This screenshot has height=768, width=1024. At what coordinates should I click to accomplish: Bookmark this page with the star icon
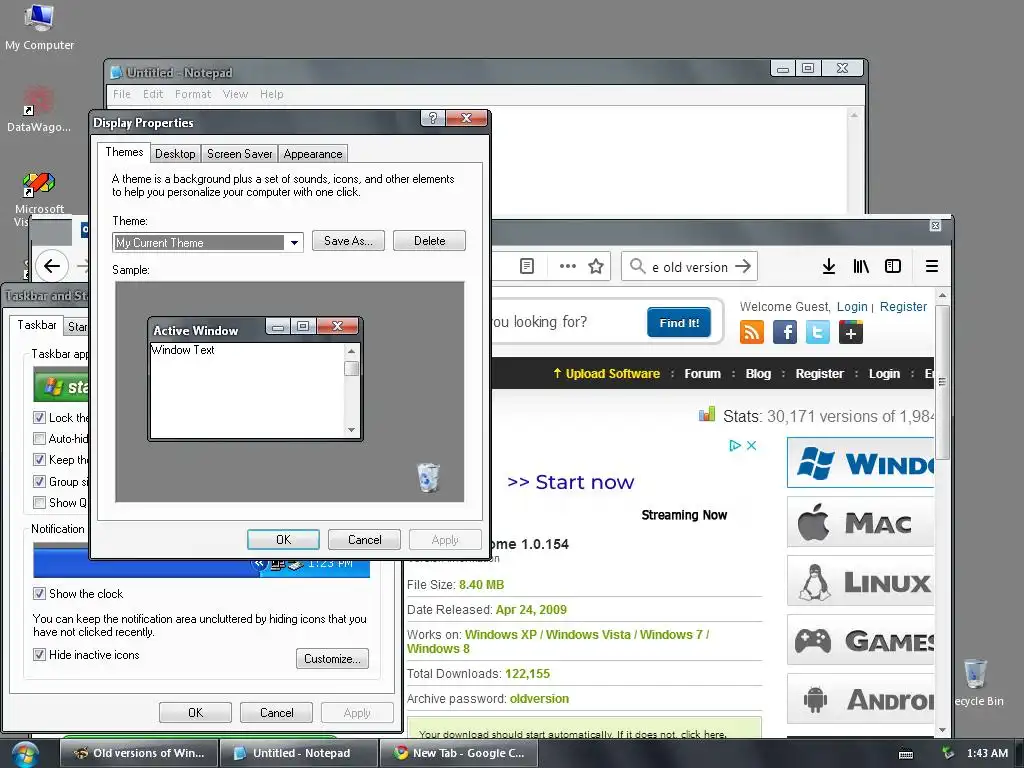pos(596,266)
